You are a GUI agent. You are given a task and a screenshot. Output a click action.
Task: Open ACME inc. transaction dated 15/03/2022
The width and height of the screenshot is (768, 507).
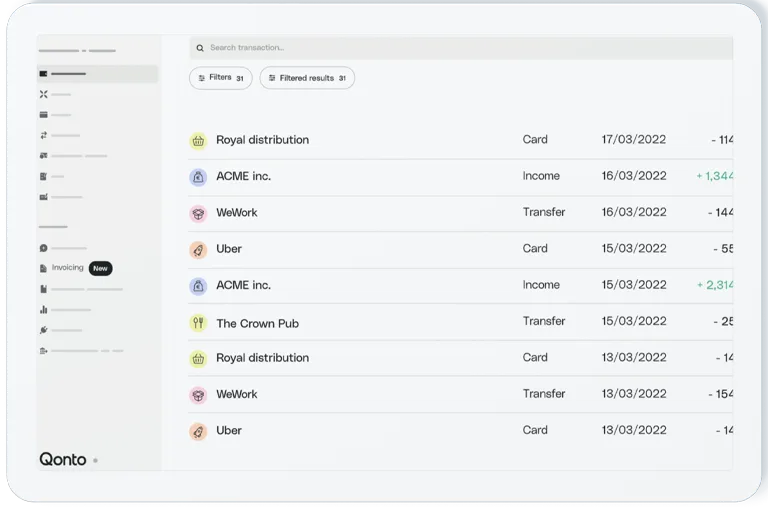click(460, 286)
